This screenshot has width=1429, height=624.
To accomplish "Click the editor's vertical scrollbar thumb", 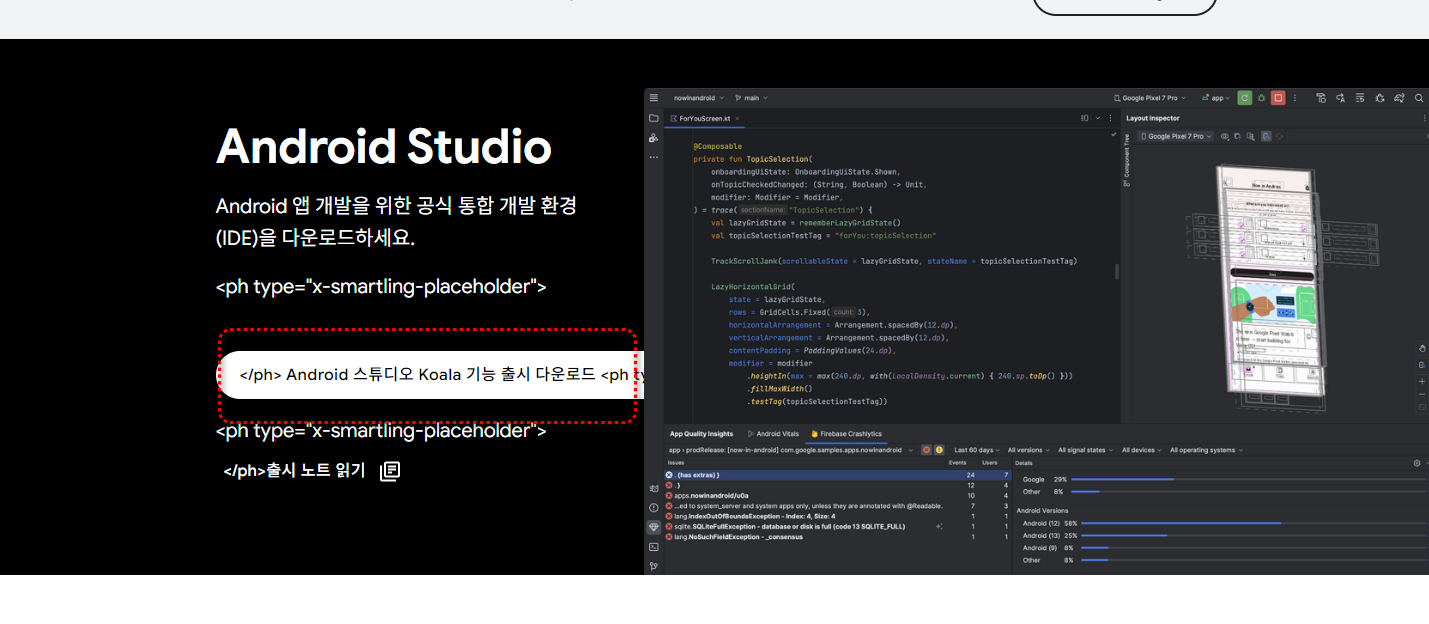I will point(1116,271).
